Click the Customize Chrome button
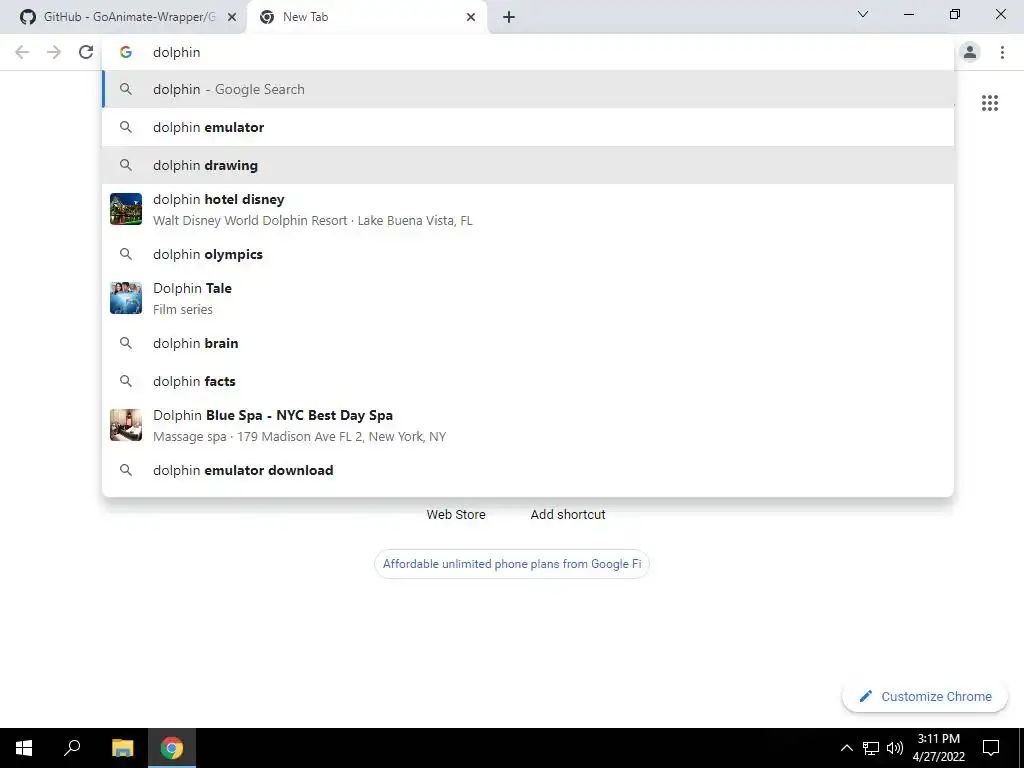This screenshot has height=768, width=1024. [x=925, y=696]
